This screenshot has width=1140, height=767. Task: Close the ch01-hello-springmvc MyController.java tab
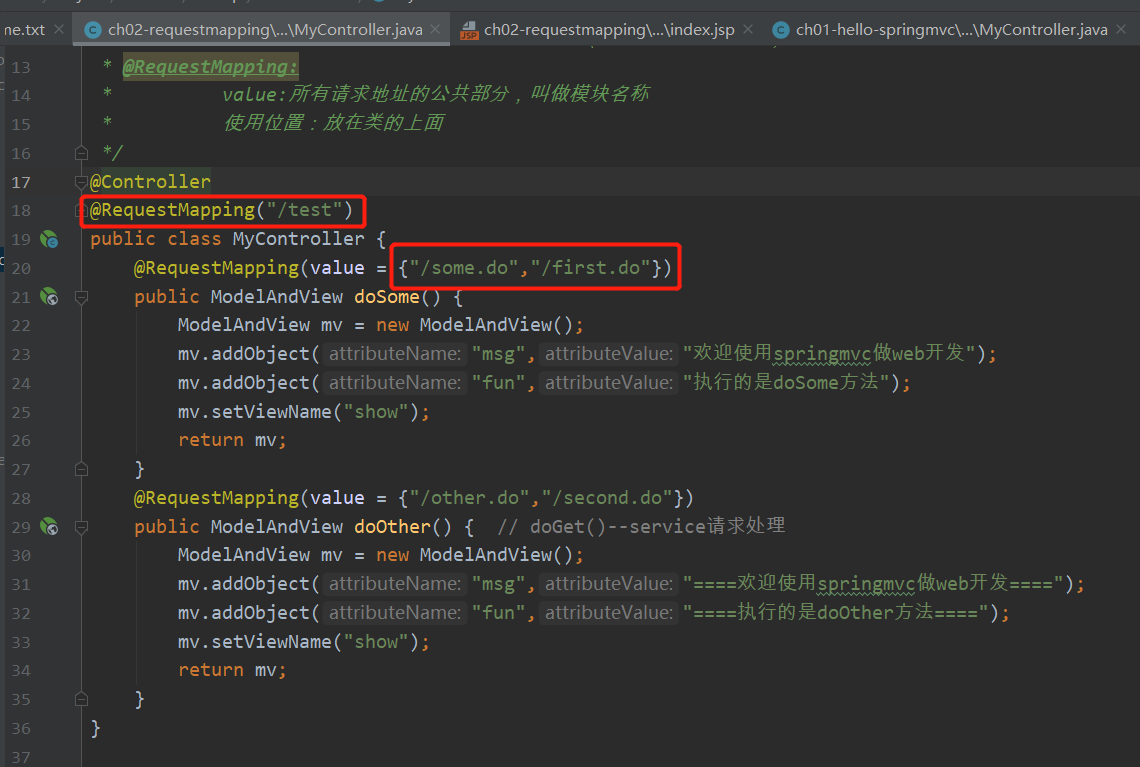(1121, 29)
